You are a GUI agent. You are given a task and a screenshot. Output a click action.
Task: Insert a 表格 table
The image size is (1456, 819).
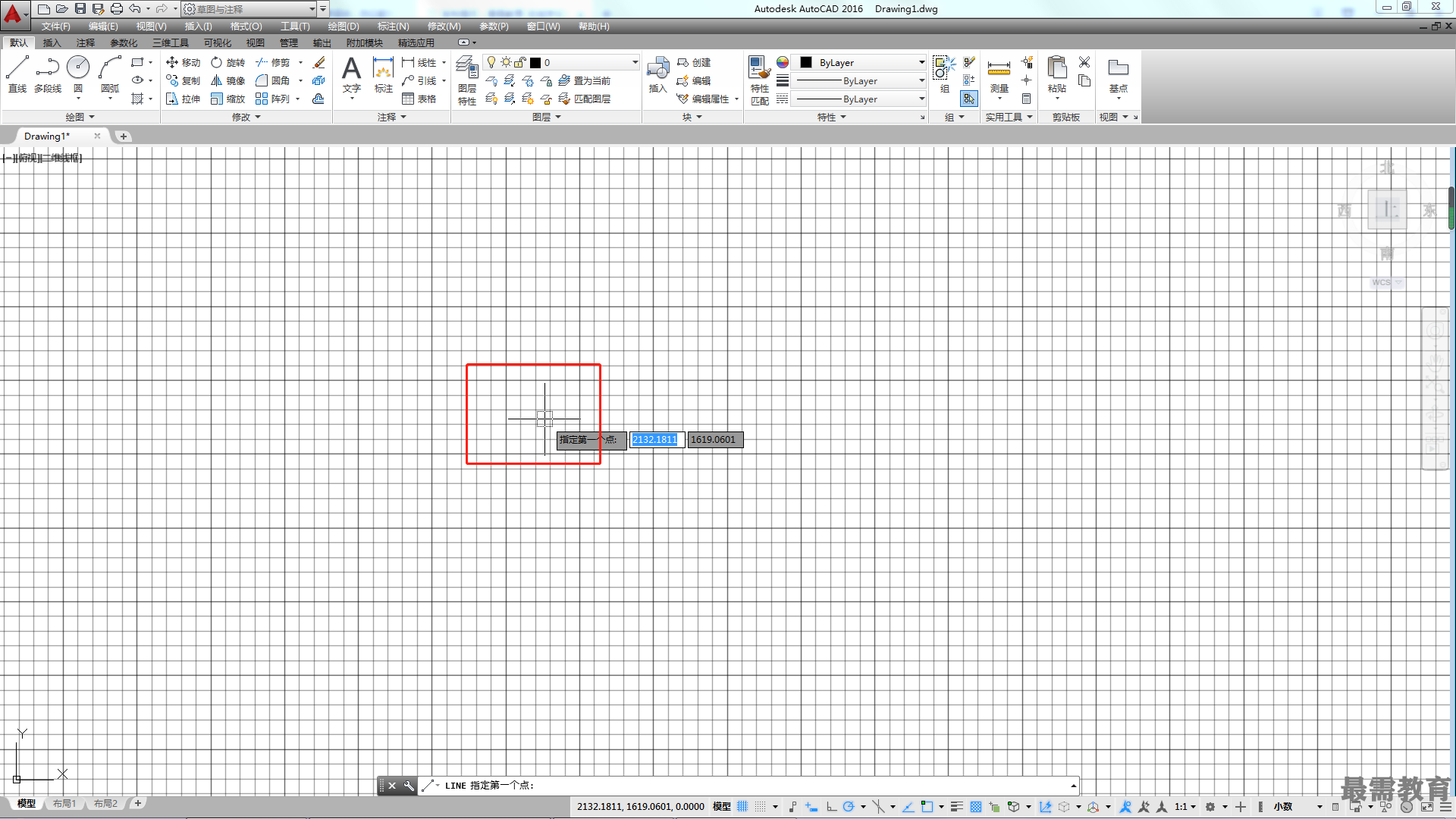pos(419,99)
